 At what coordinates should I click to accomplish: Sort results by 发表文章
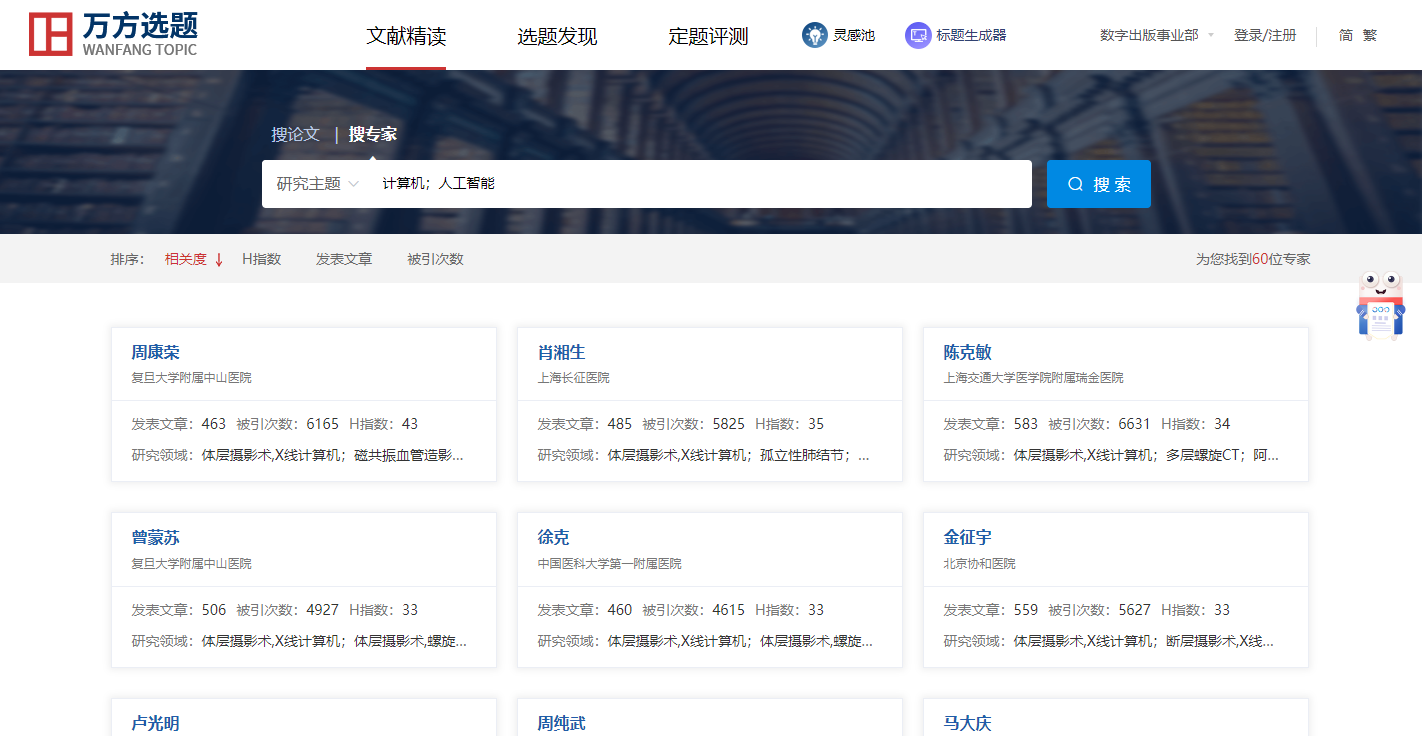tap(344, 259)
